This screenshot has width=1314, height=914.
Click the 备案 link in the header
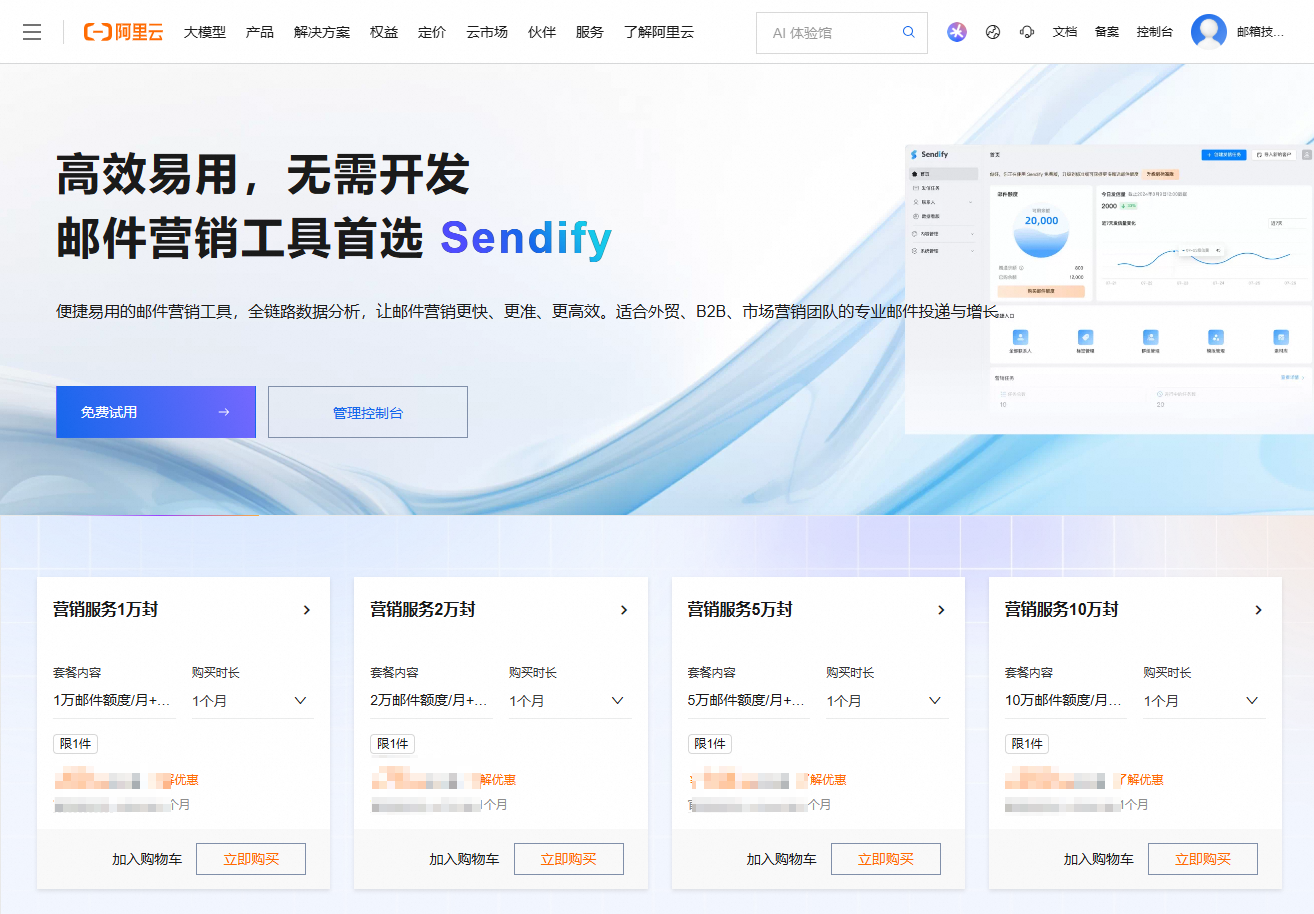tap(1107, 32)
